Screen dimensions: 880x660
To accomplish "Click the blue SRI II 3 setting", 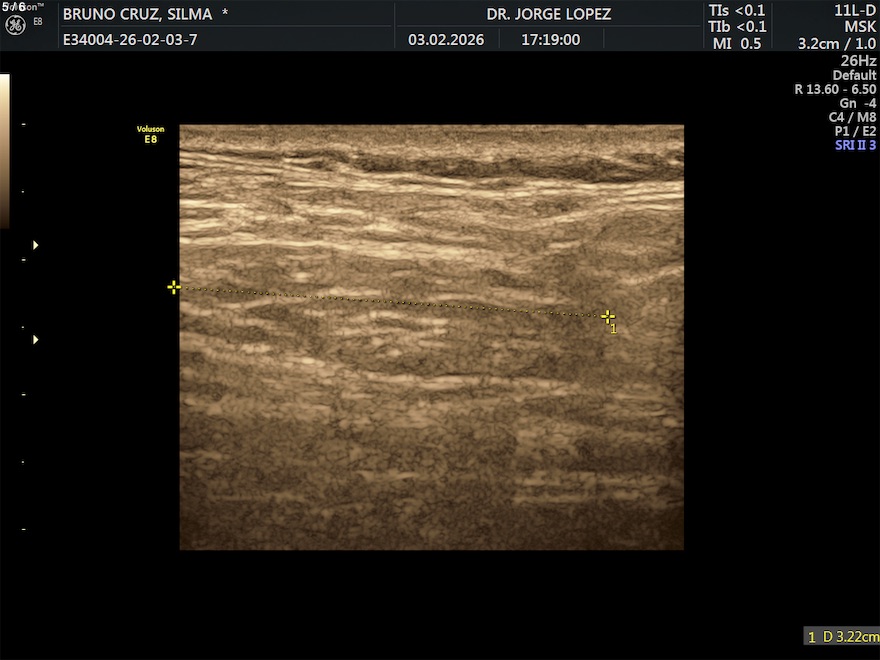I will (855, 145).
